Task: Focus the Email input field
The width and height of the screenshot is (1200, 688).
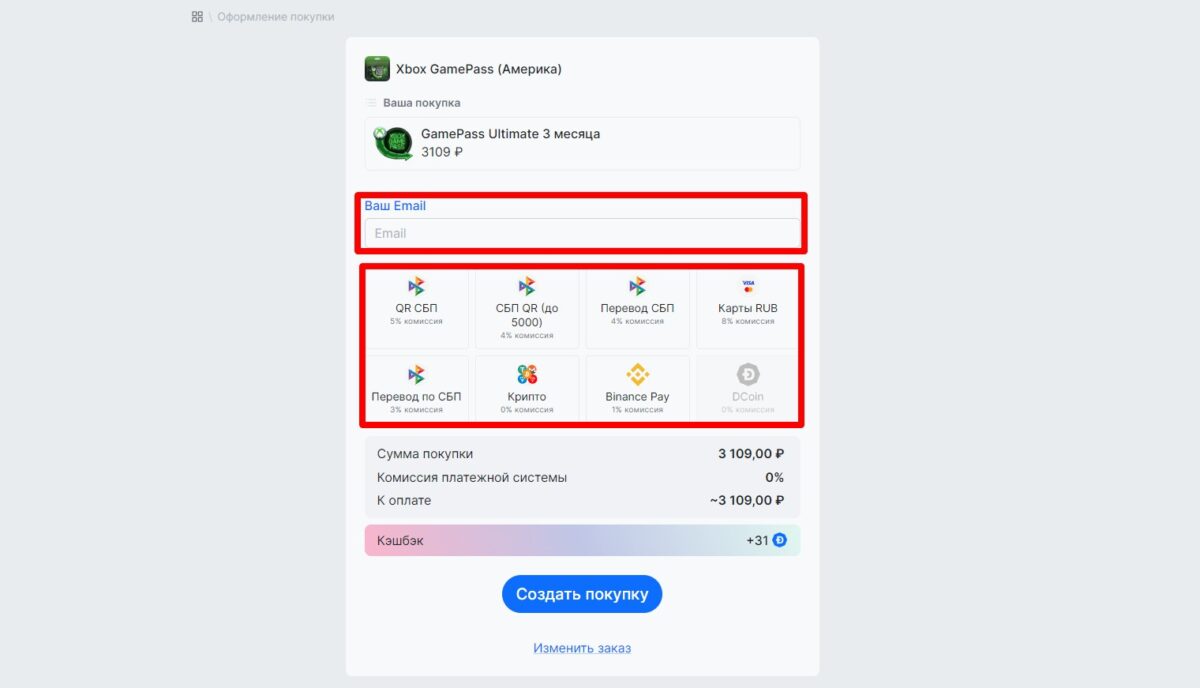Action: (x=582, y=233)
